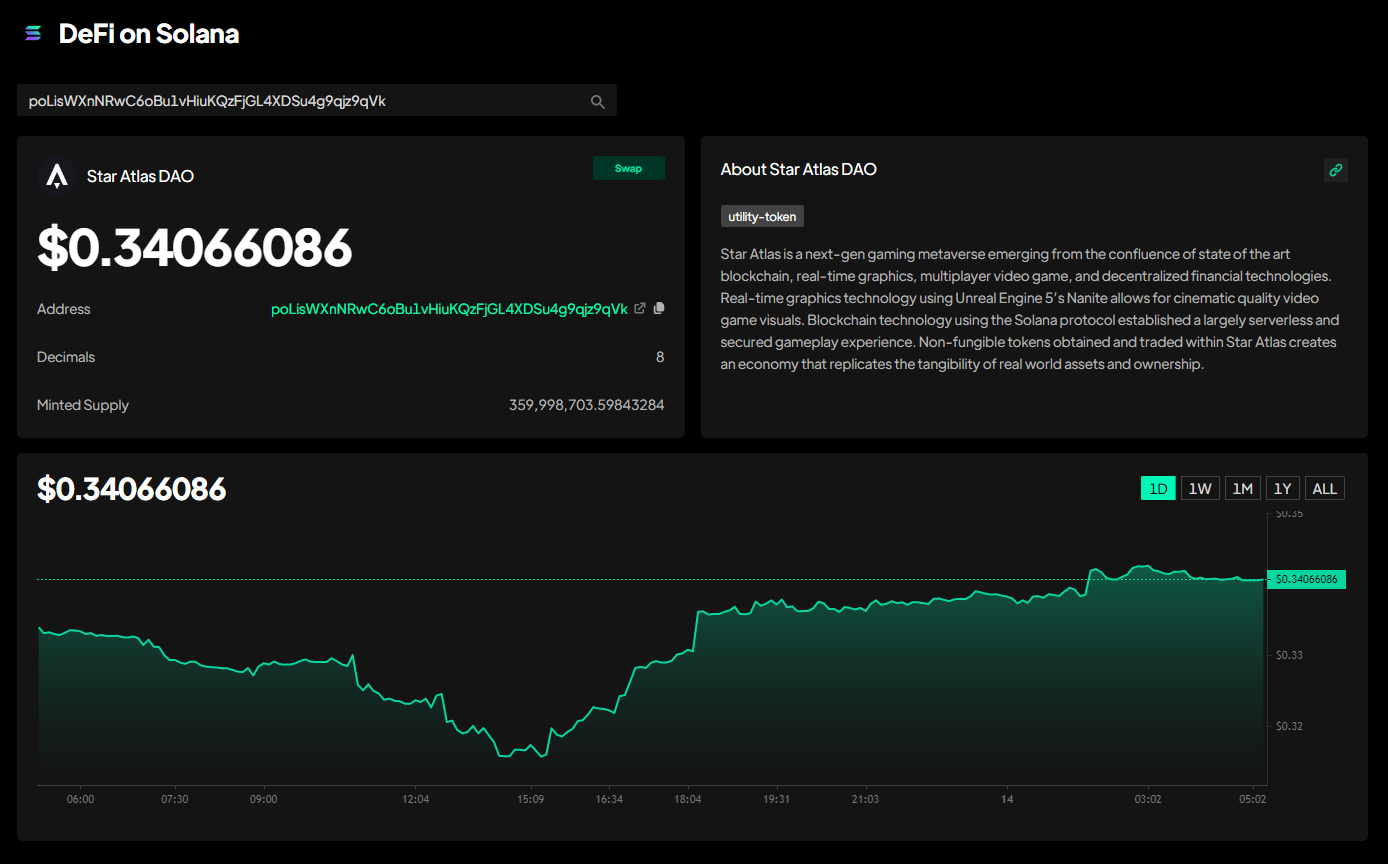Viewport: 1388px width, 864px height.
Task: Click the 18:04 time label on chart axis
Action: click(688, 799)
